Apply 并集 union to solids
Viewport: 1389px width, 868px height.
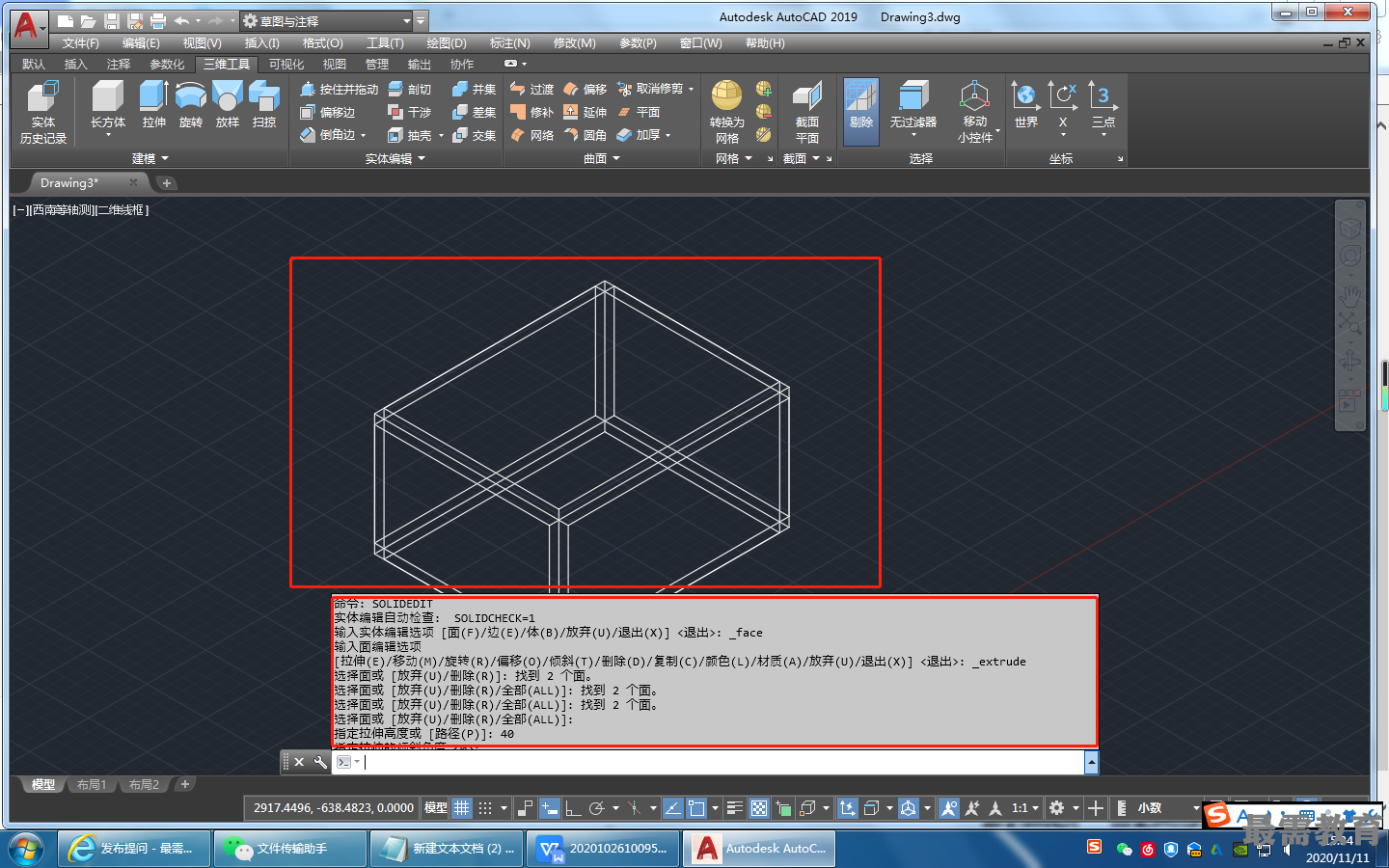pyautogui.click(x=475, y=89)
